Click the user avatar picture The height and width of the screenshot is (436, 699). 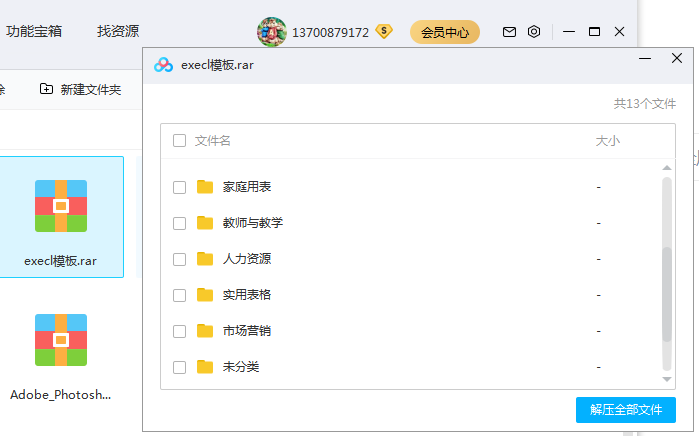(x=272, y=32)
